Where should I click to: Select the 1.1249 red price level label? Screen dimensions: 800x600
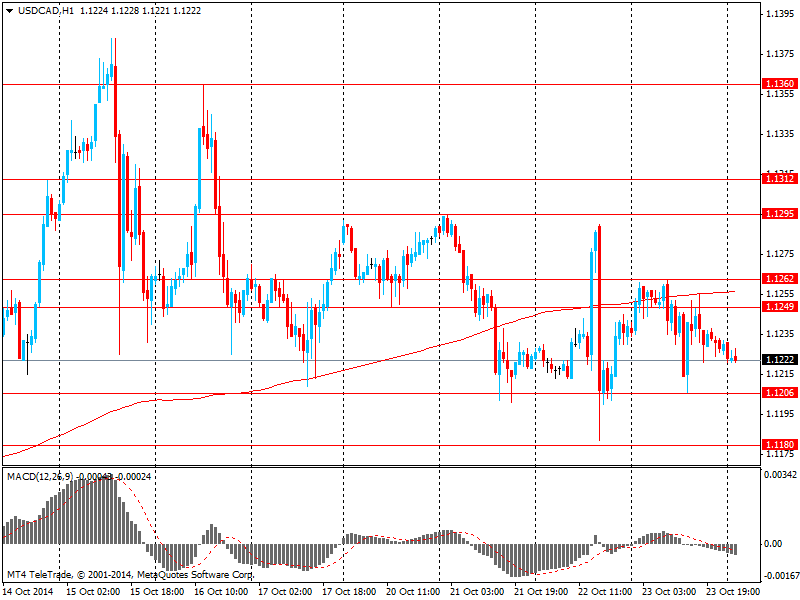(x=779, y=306)
